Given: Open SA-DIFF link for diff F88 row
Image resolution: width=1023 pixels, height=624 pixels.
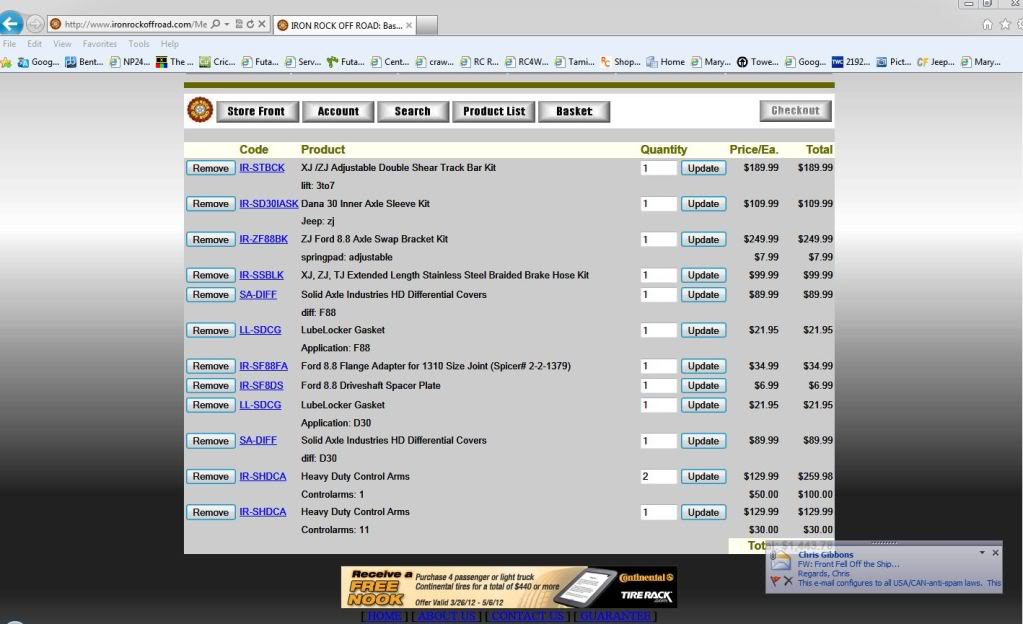Looking at the screenshot, I should point(258,294).
